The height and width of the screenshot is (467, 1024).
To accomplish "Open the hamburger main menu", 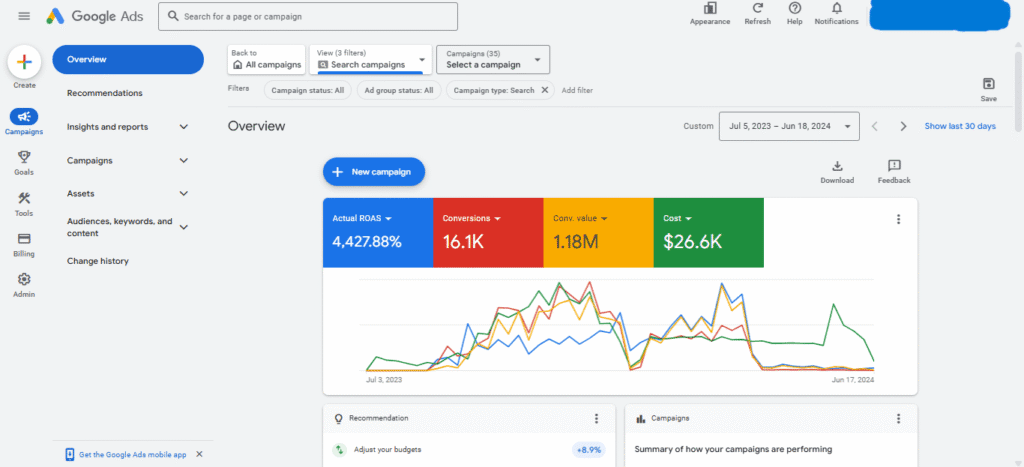I will point(24,17).
